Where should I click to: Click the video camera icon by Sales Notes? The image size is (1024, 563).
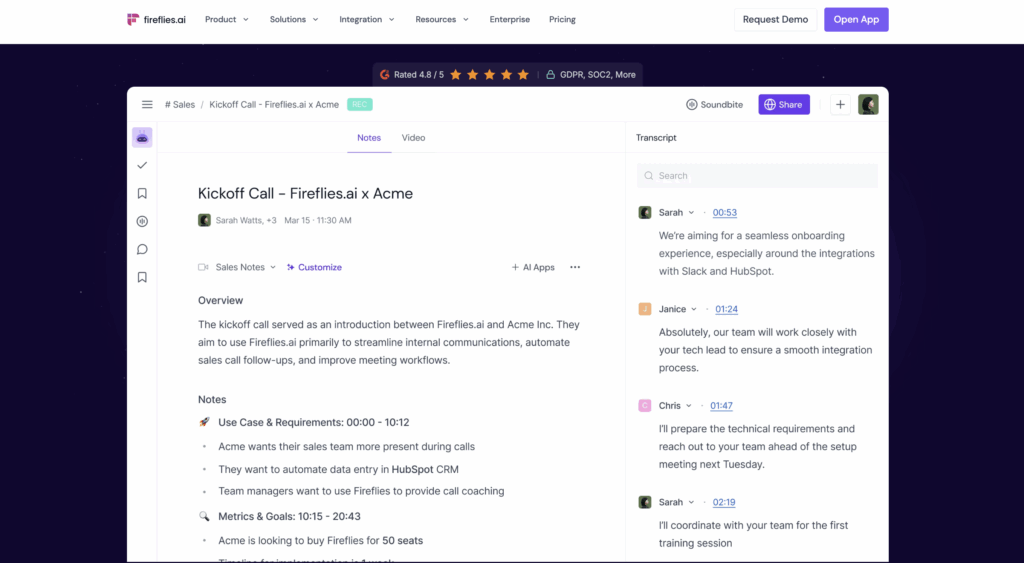pyautogui.click(x=203, y=267)
